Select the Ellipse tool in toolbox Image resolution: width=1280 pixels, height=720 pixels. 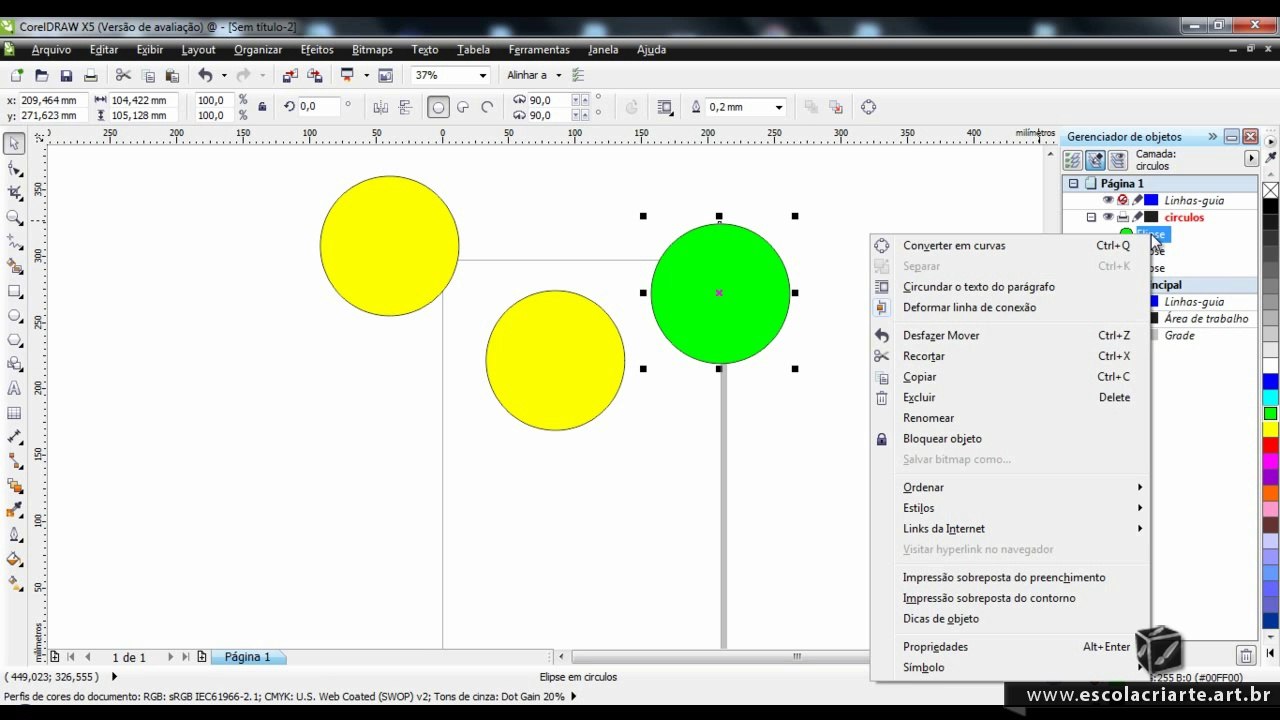pos(14,315)
